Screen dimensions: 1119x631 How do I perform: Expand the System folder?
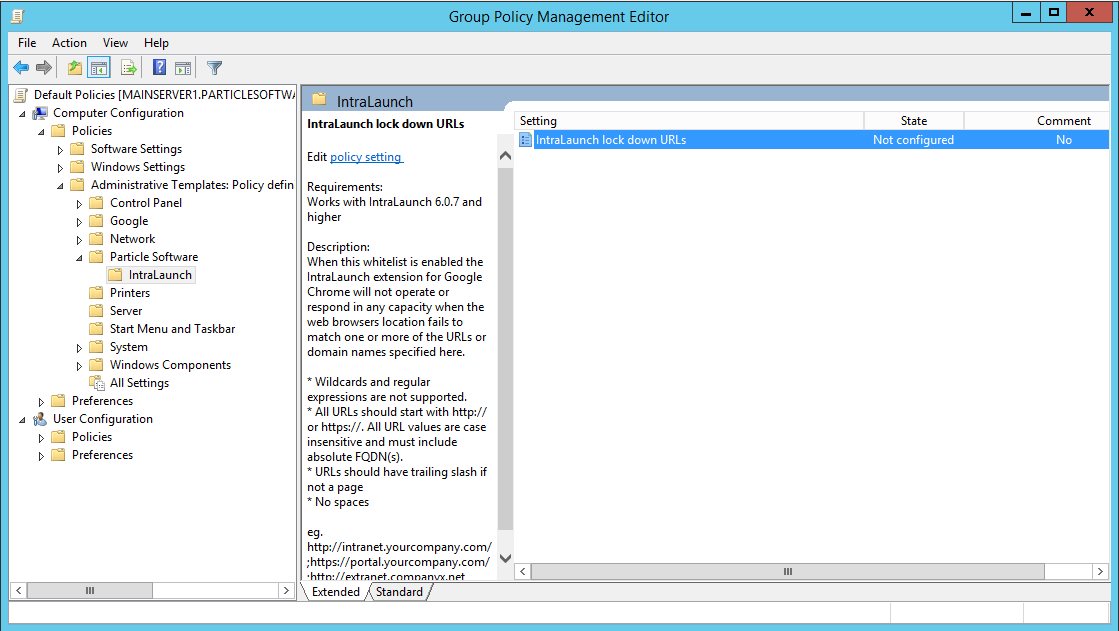[79, 348]
